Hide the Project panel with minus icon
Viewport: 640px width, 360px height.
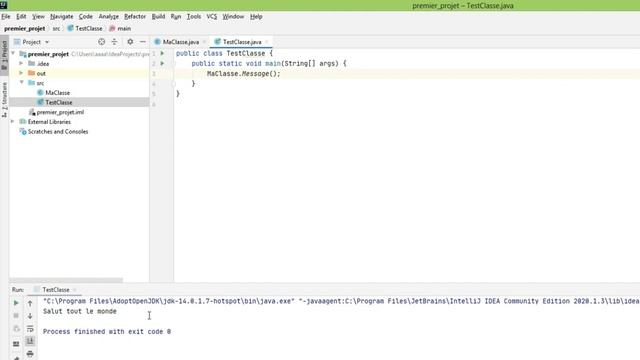pos(142,42)
